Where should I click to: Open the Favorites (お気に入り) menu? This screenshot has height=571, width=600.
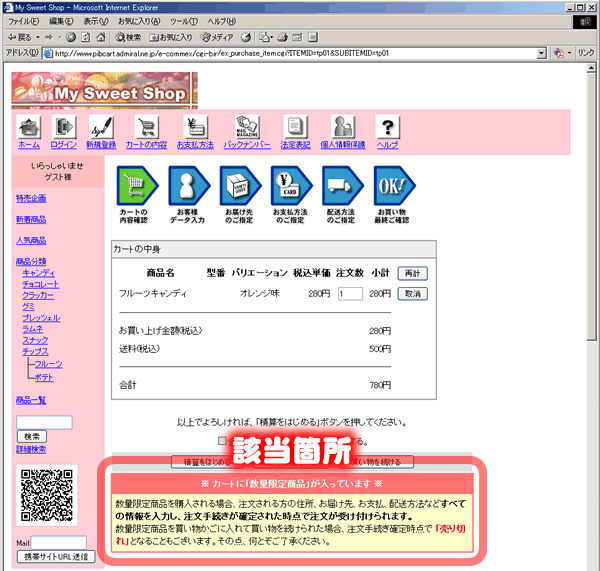(139, 21)
